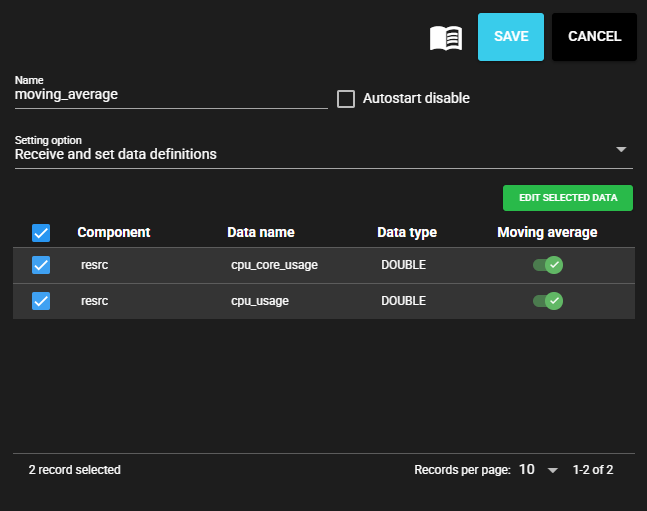
Task: Click the Data name column header
Action: point(261,233)
